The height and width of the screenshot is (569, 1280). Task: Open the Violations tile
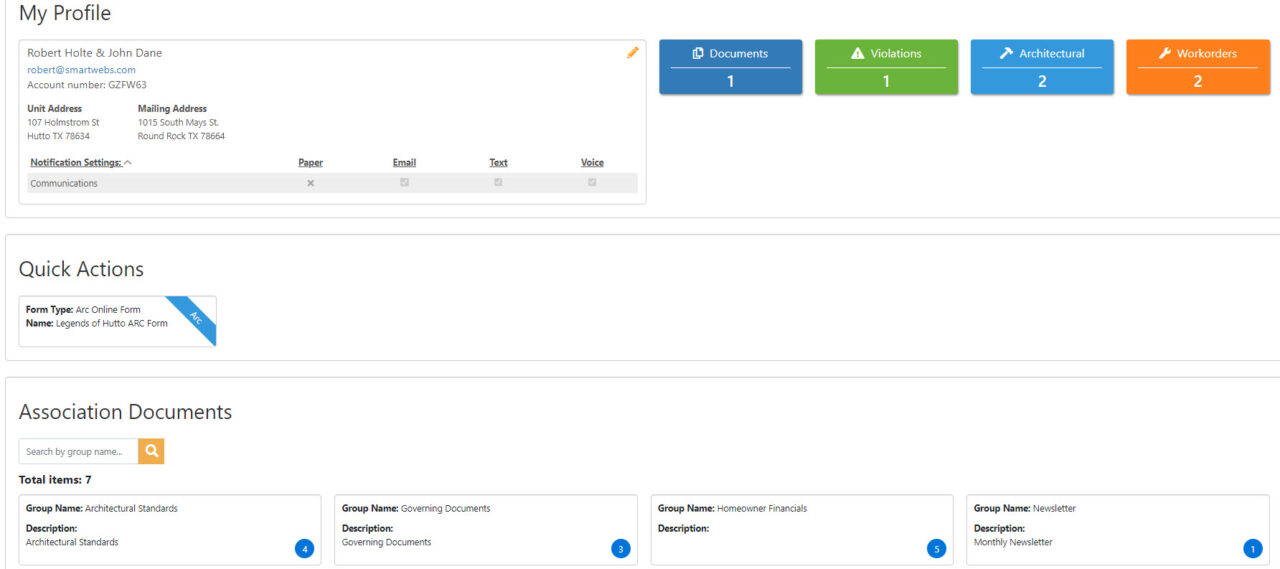pyautogui.click(x=886, y=66)
